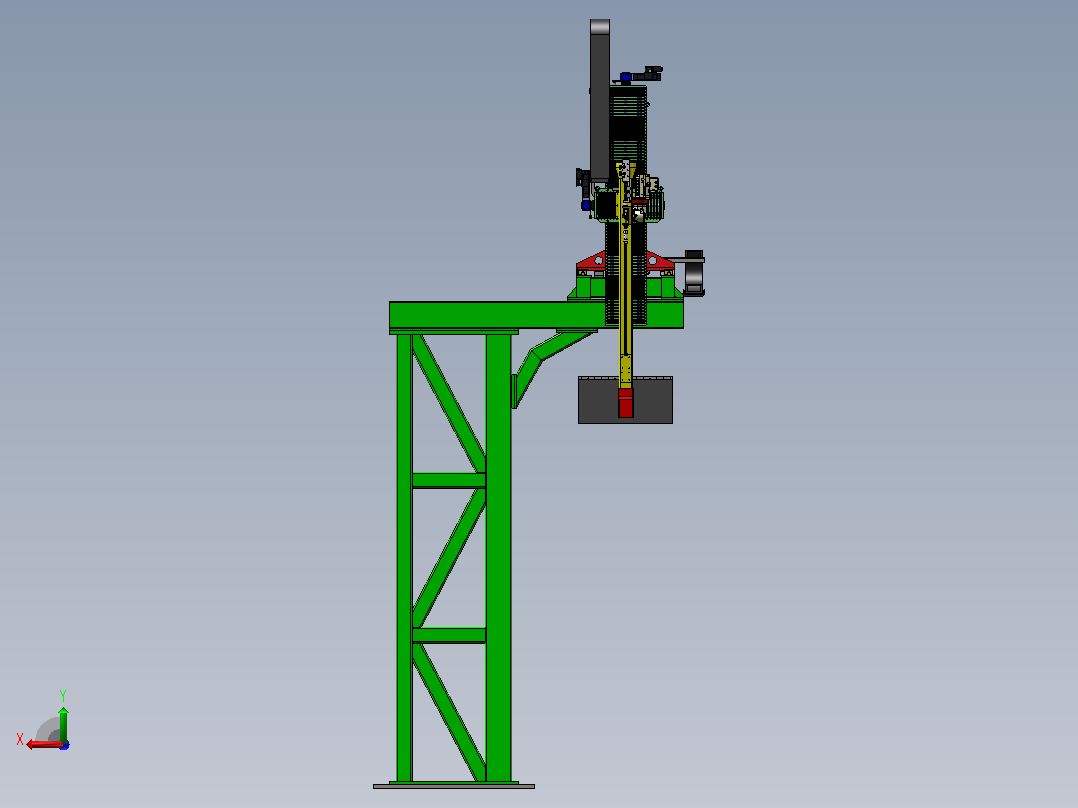Click the red X axis arrow of triad
1078x808 pixels.
tap(43, 745)
